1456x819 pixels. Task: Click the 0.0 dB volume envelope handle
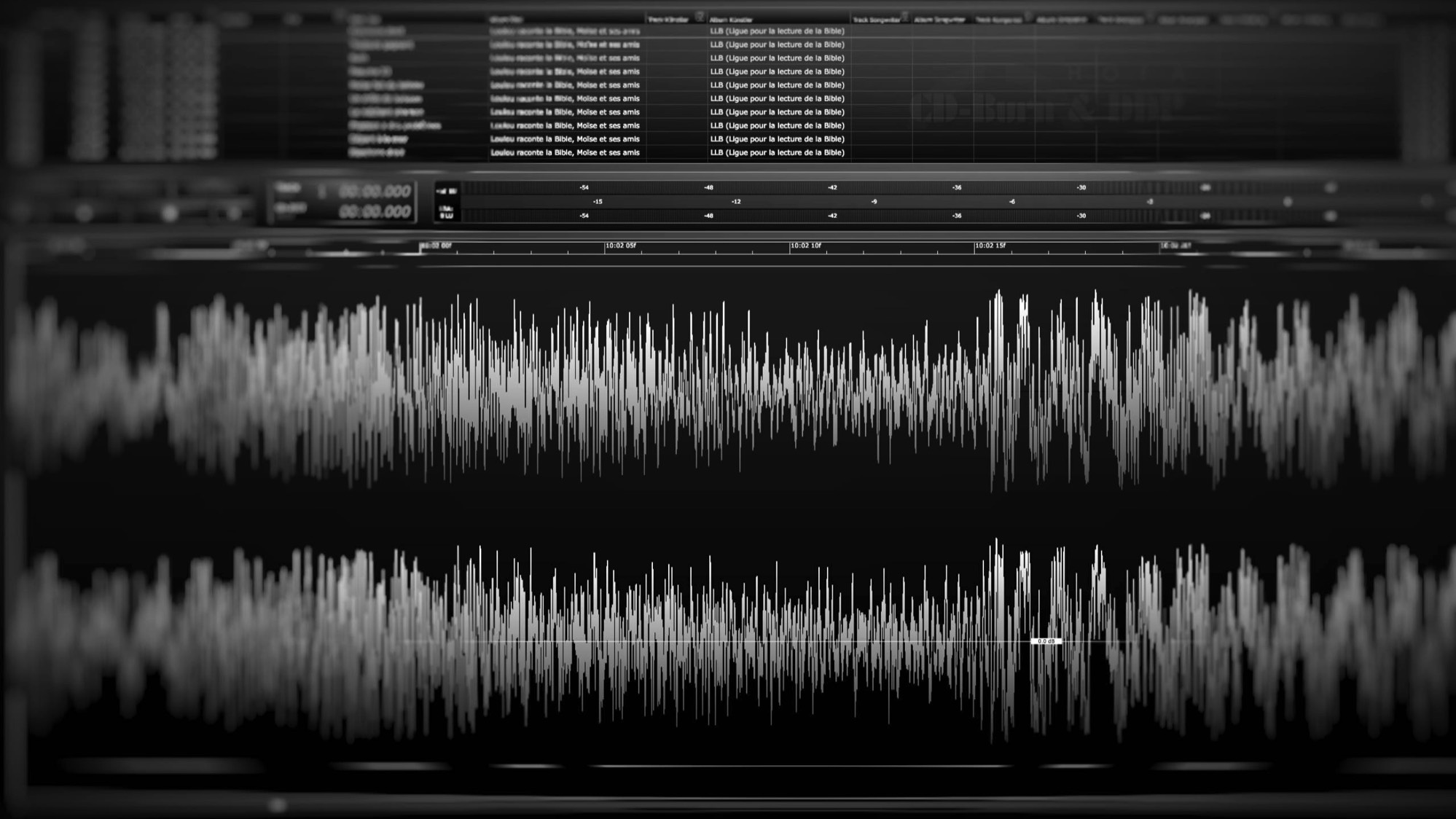(1046, 641)
